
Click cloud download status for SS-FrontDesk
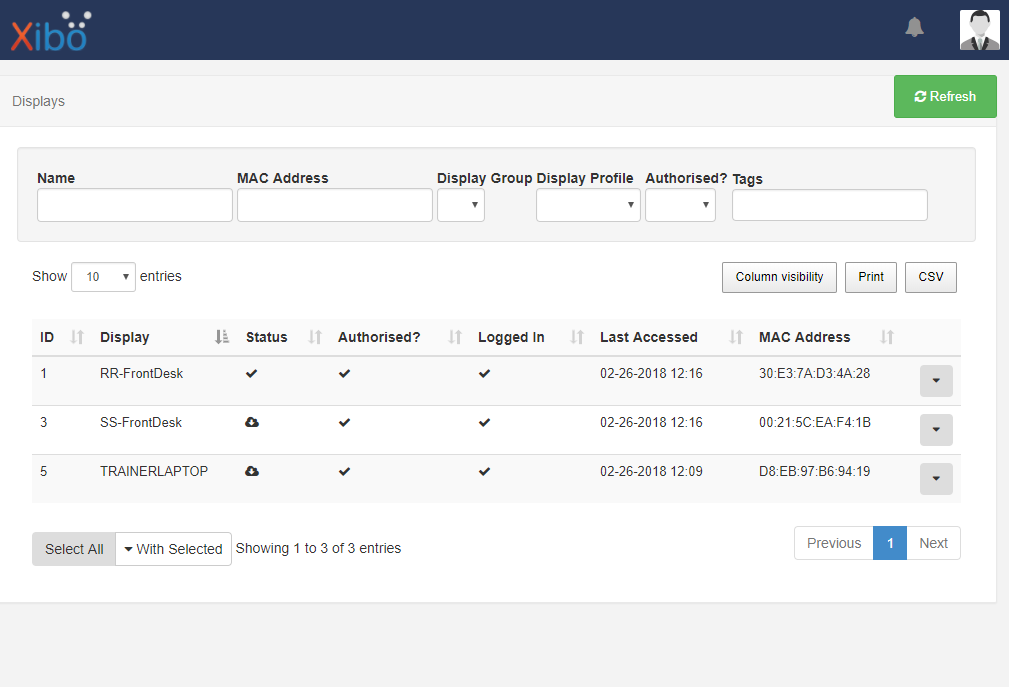click(x=252, y=423)
